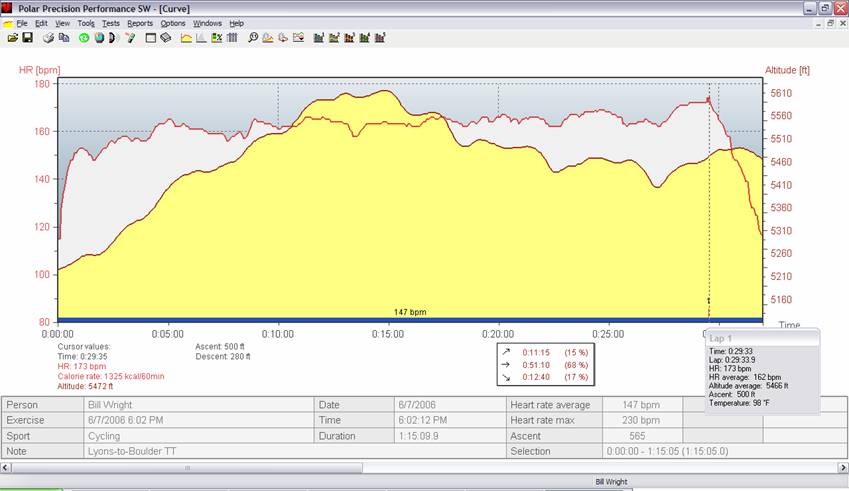Click the right arrow of horizontal scrollbar
Screen dimensions: 849x491
pos(843,467)
